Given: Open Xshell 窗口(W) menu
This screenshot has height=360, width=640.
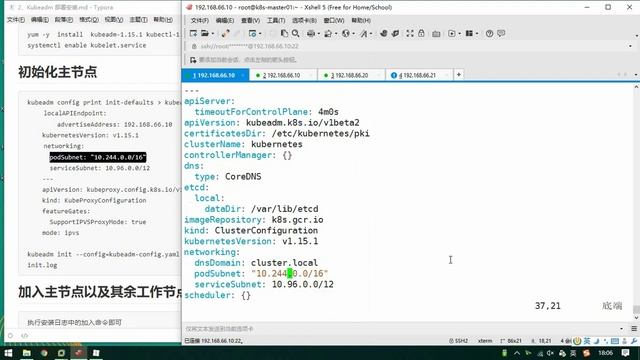Looking at the screenshot, I should pos(334,20).
